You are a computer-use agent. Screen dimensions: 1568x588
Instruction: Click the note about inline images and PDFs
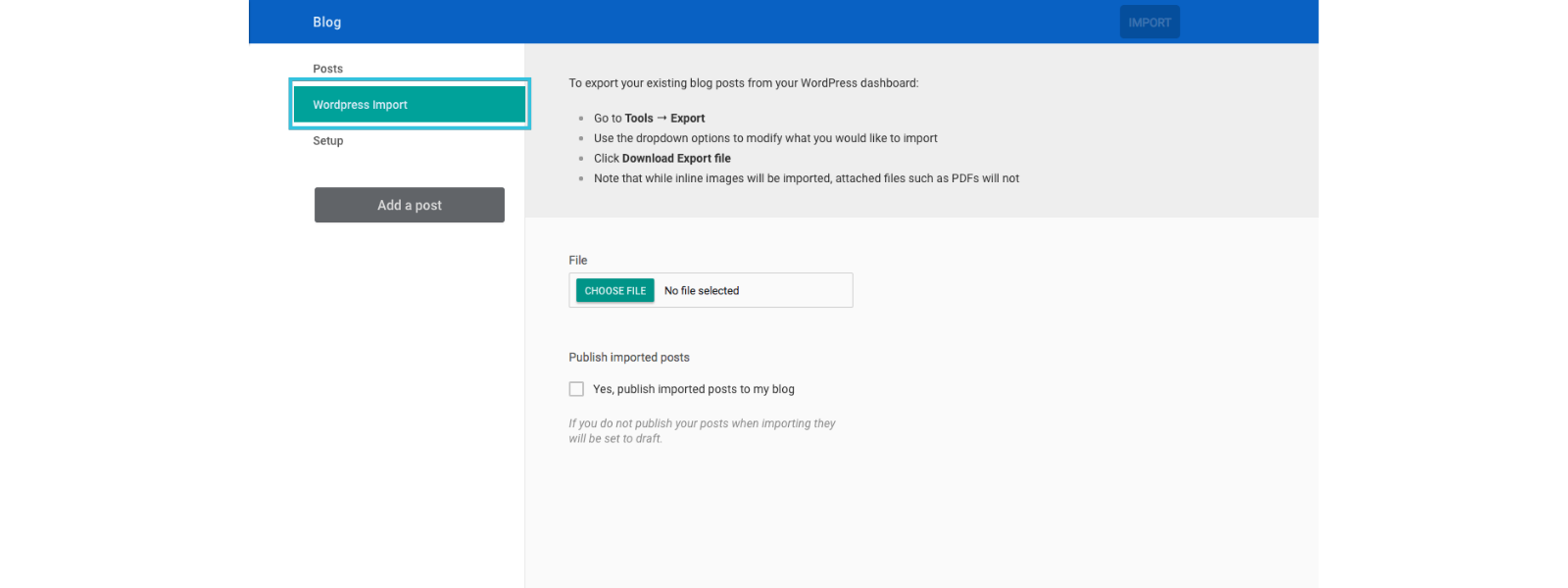pyautogui.click(x=806, y=178)
